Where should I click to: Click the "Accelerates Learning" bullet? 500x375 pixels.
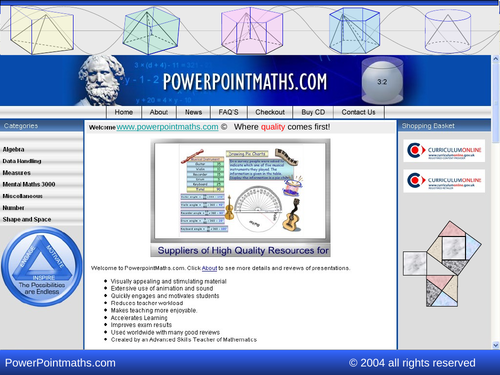point(139,318)
